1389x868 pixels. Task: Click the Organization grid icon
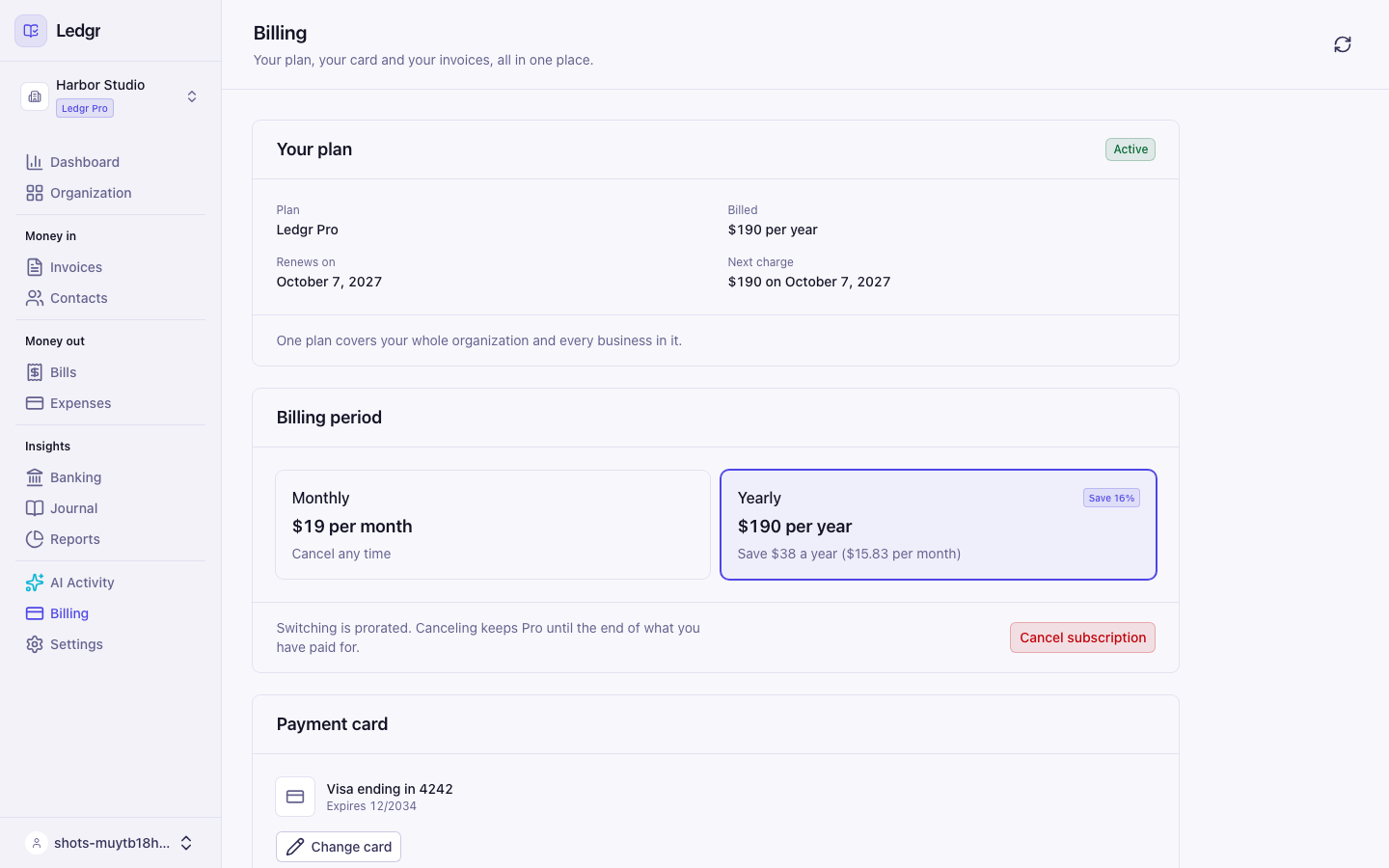point(35,193)
